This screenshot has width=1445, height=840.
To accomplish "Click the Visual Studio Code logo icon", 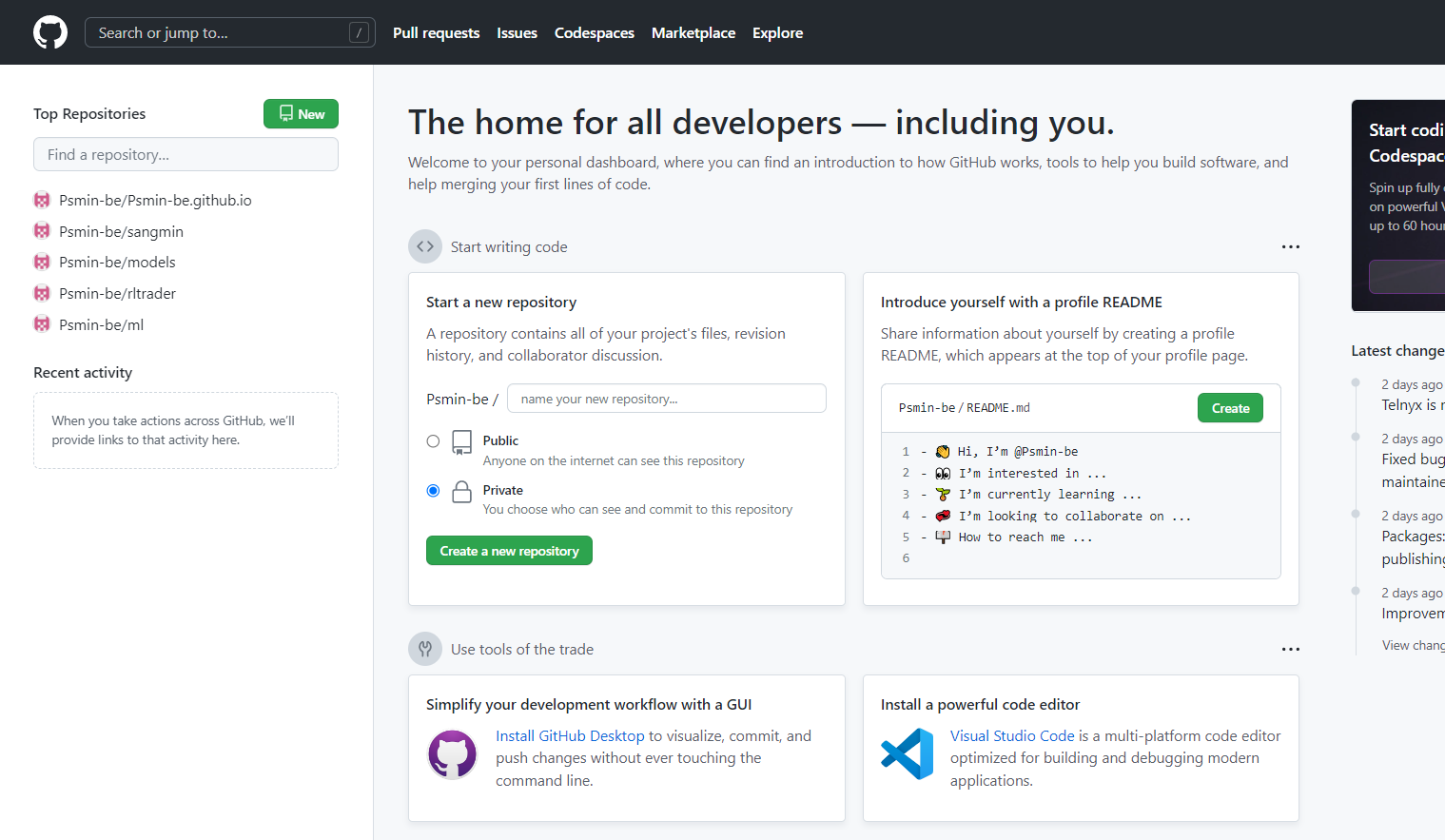I will click(x=908, y=754).
